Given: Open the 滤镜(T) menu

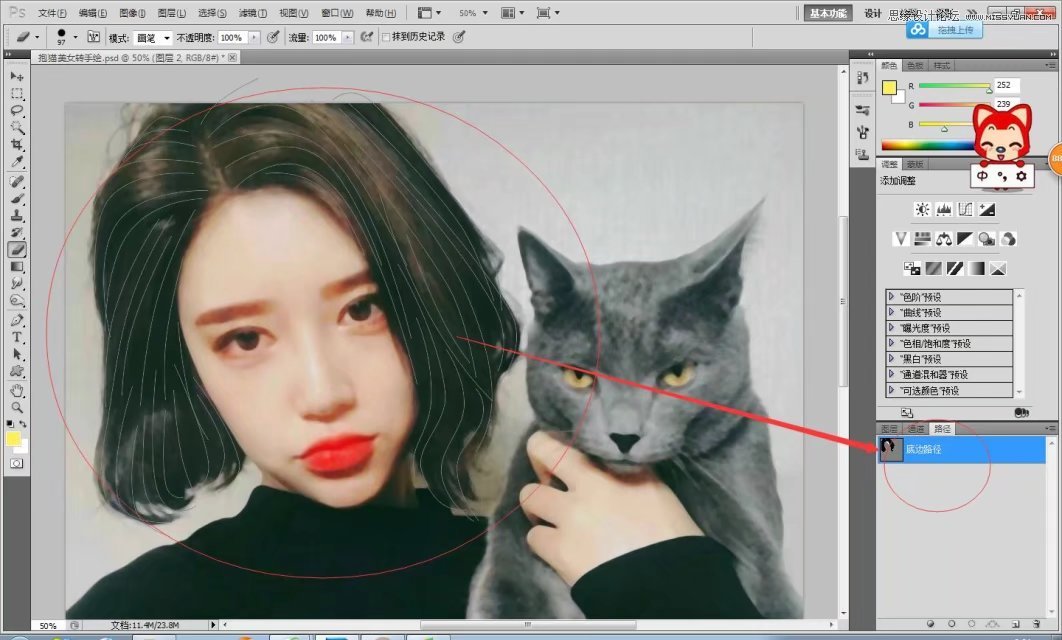Looking at the screenshot, I should [253, 13].
